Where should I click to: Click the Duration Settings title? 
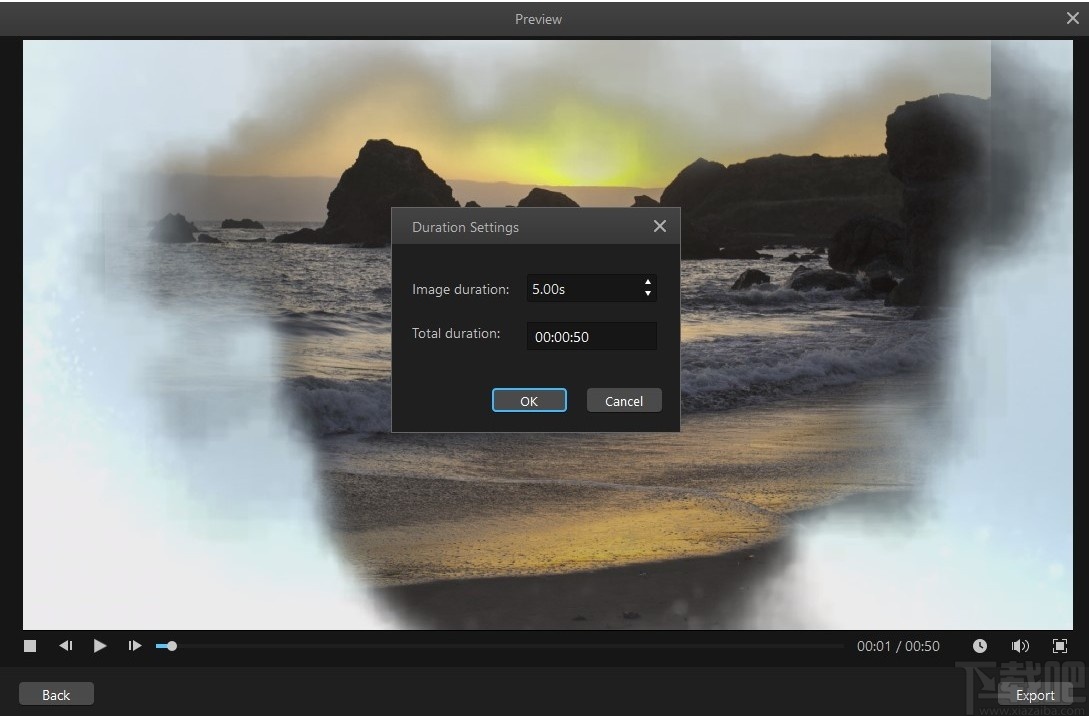(465, 227)
